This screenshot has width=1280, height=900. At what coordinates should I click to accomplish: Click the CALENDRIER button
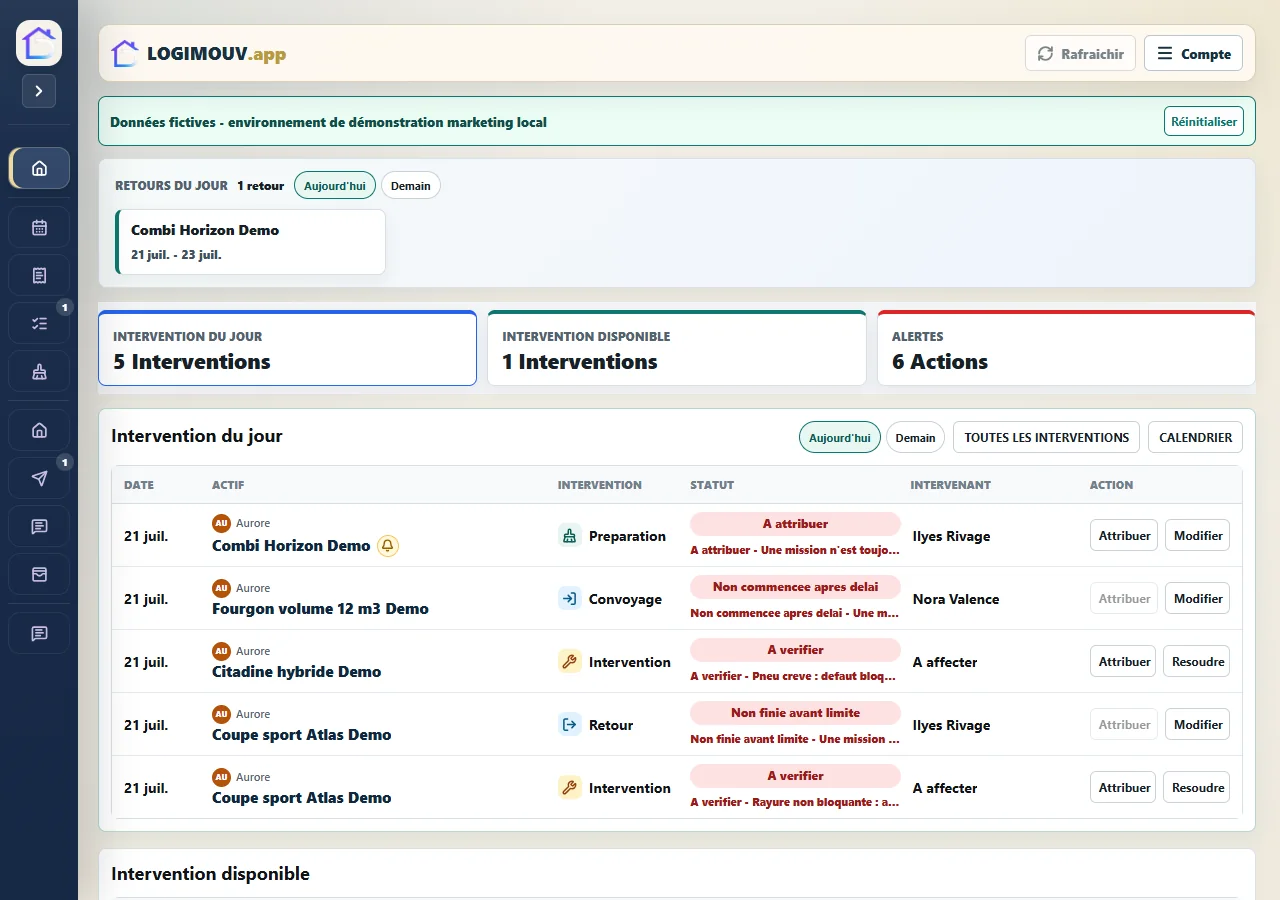point(1195,437)
